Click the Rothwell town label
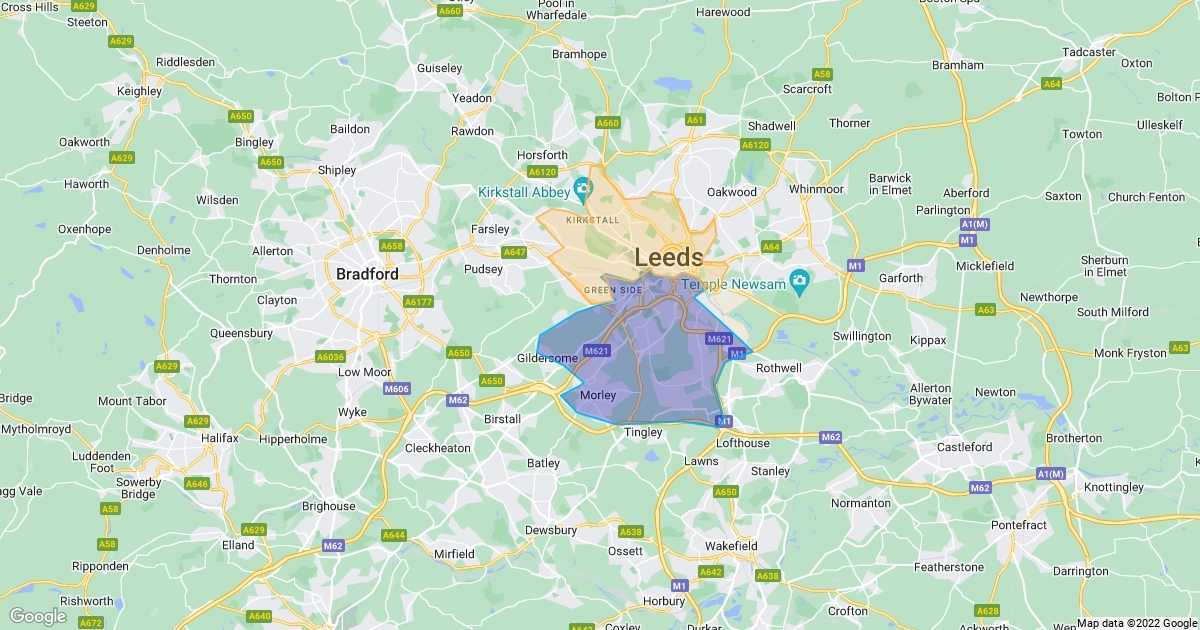1200x630 pixels. pos(779,368)
